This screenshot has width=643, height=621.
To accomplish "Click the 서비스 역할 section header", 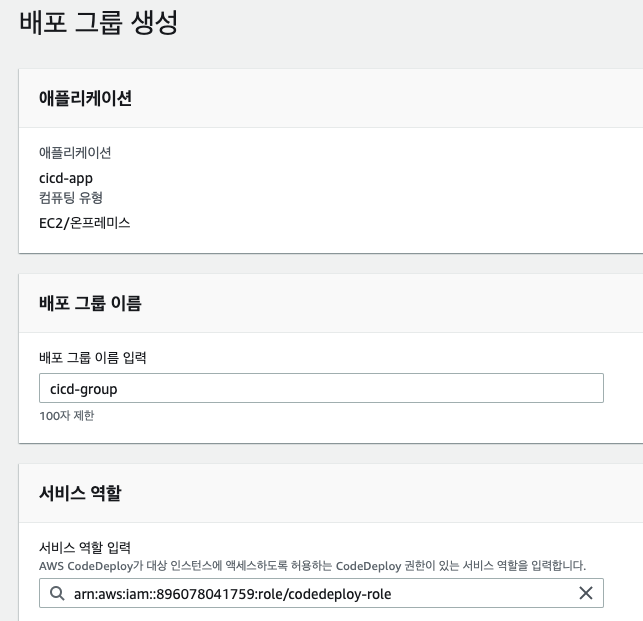I will [80, 493].
